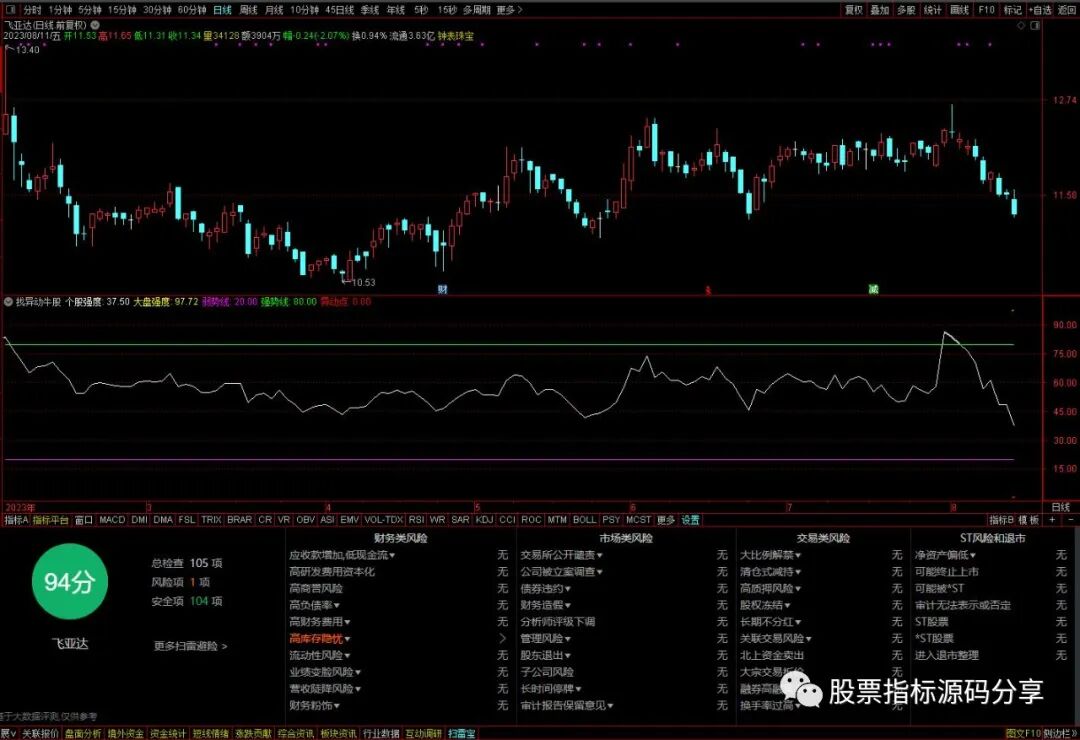Expand 大比例解禁 item
The width and height of the screenshot is (1080, 740).
click(x=770, y=555)
